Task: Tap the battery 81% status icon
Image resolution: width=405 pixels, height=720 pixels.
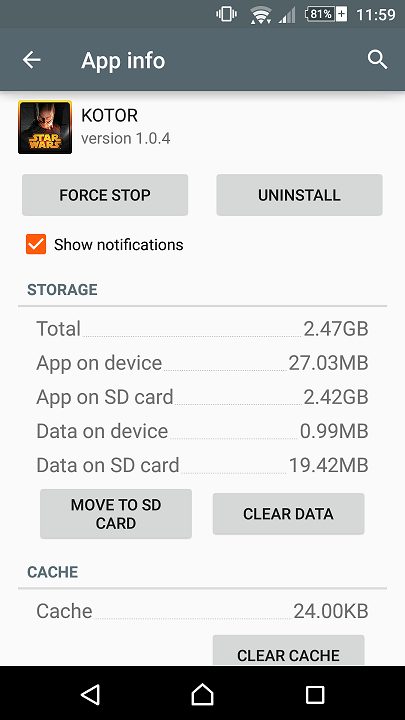Action: pos(326,14)
